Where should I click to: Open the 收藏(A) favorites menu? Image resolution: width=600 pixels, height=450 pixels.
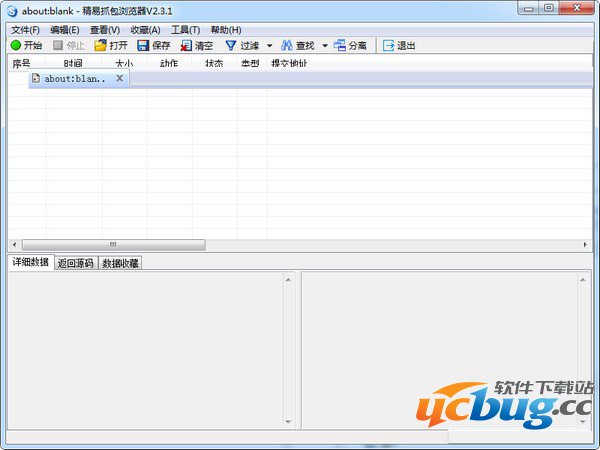tap(145, 30)
